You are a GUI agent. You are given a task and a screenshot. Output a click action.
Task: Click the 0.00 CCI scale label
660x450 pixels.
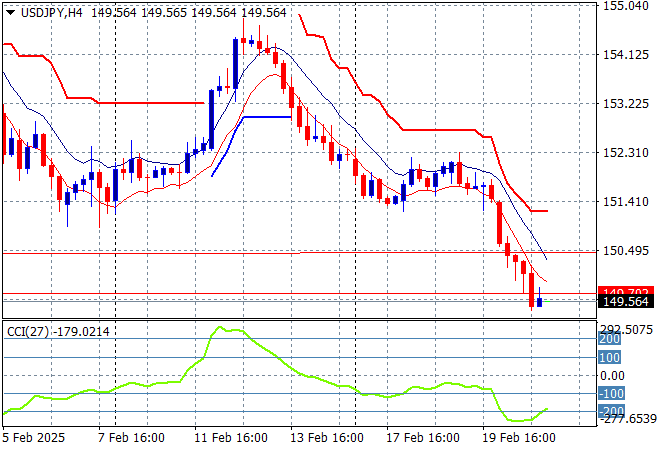coord(613,375)
